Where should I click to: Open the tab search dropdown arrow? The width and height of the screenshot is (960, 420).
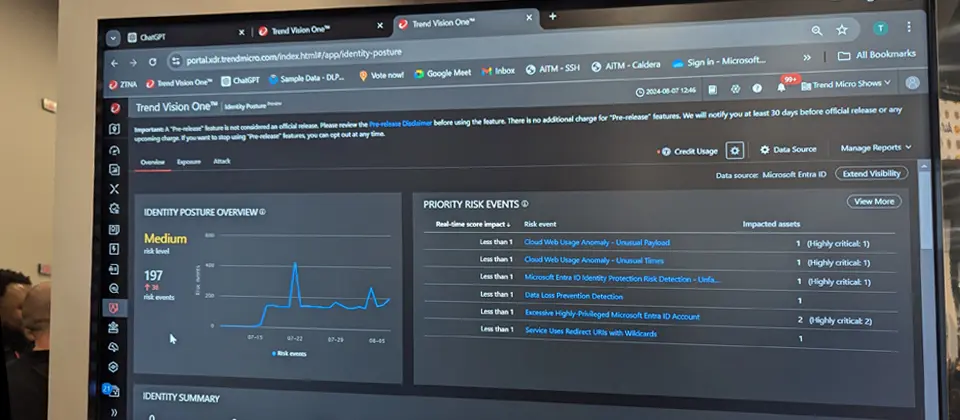[x=112, y=38]
